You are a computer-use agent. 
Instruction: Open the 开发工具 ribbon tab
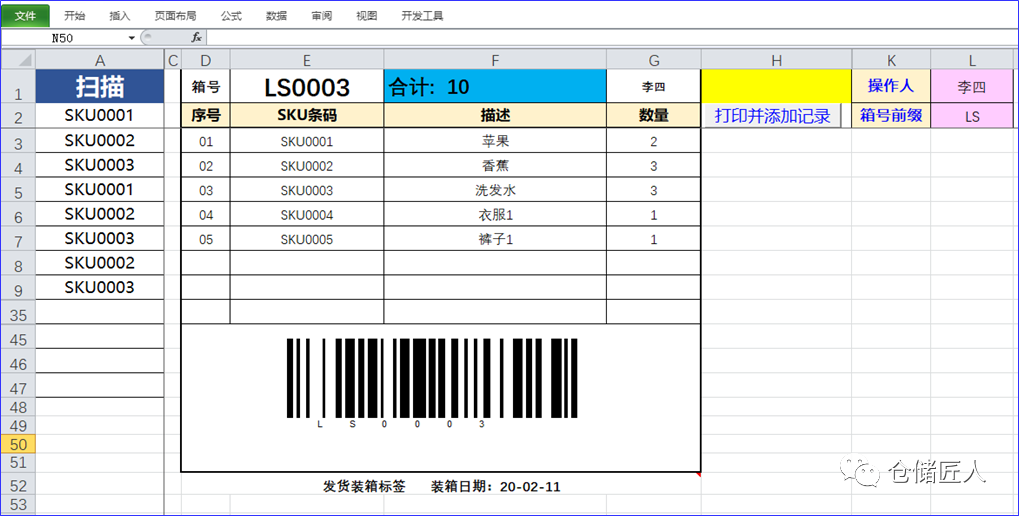coord(422,16)
